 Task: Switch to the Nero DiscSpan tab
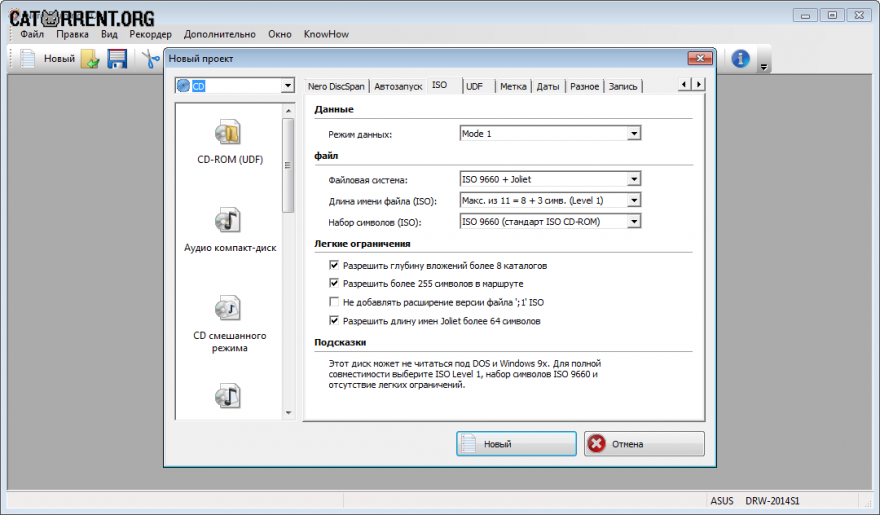click(336, 86)
